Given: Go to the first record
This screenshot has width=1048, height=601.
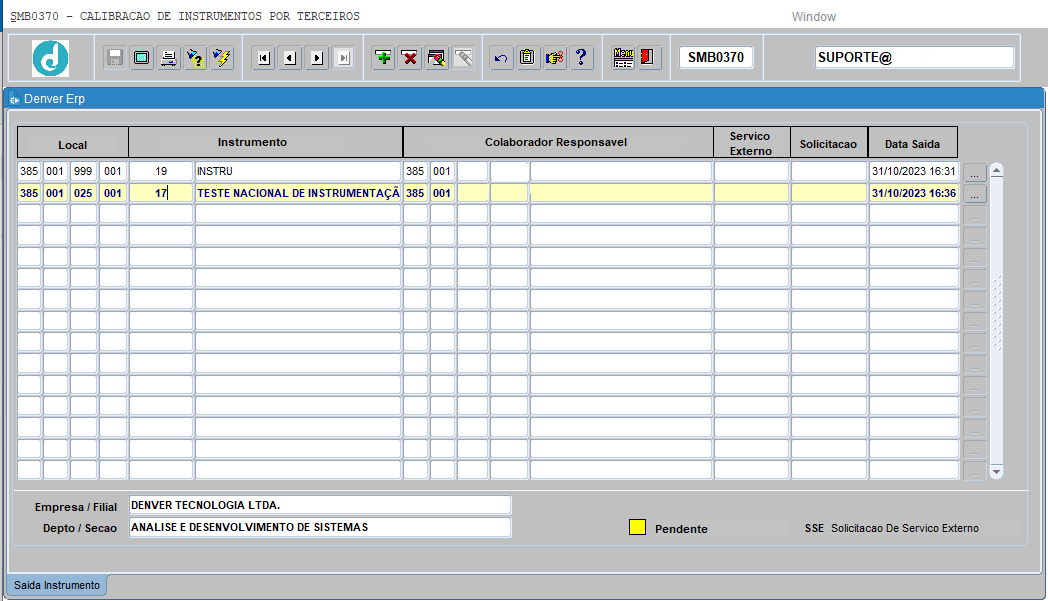Looking at the screenshot, I should coord(264,58).
